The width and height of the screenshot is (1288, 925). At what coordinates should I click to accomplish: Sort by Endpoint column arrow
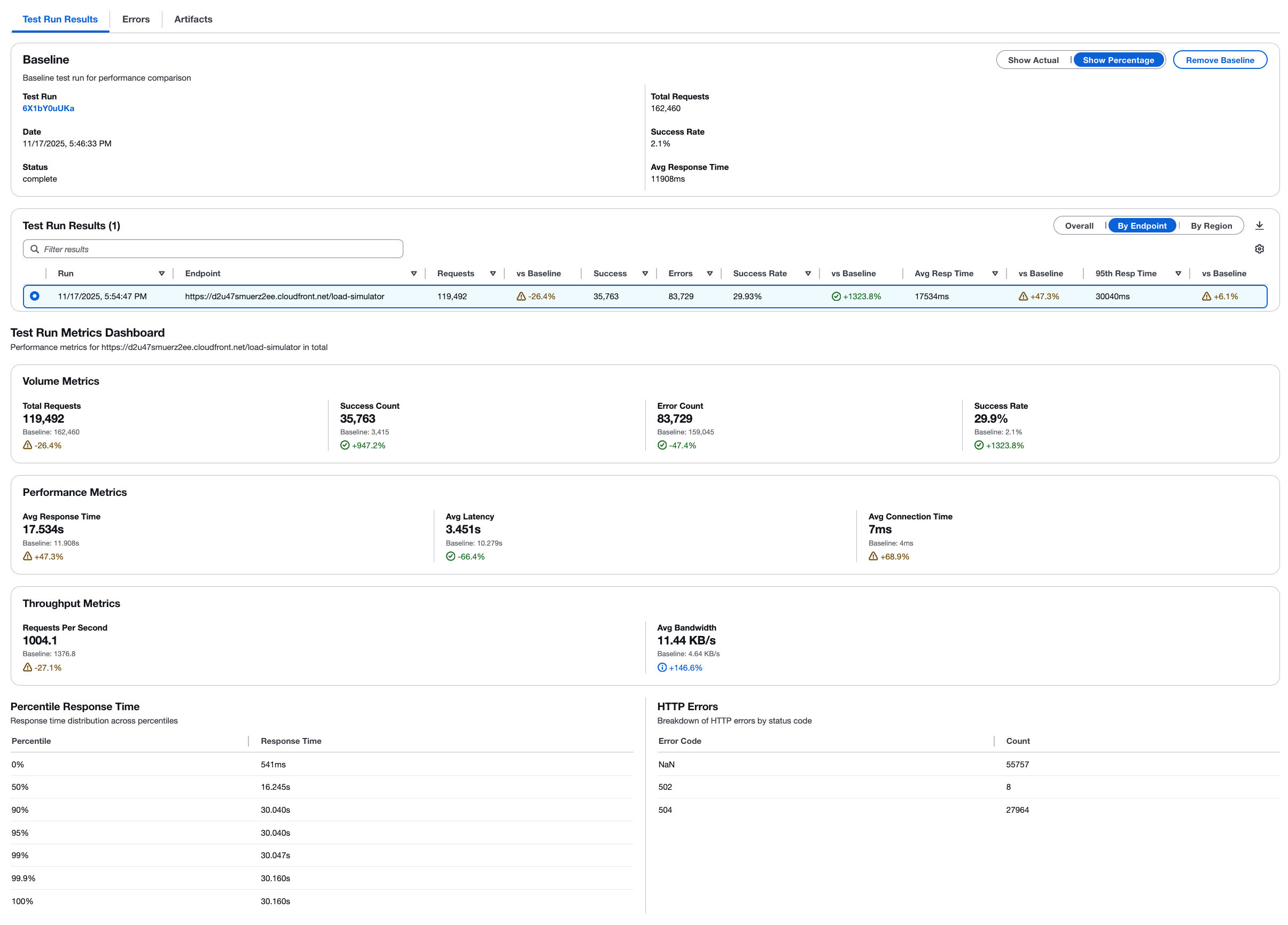[414, 273]
